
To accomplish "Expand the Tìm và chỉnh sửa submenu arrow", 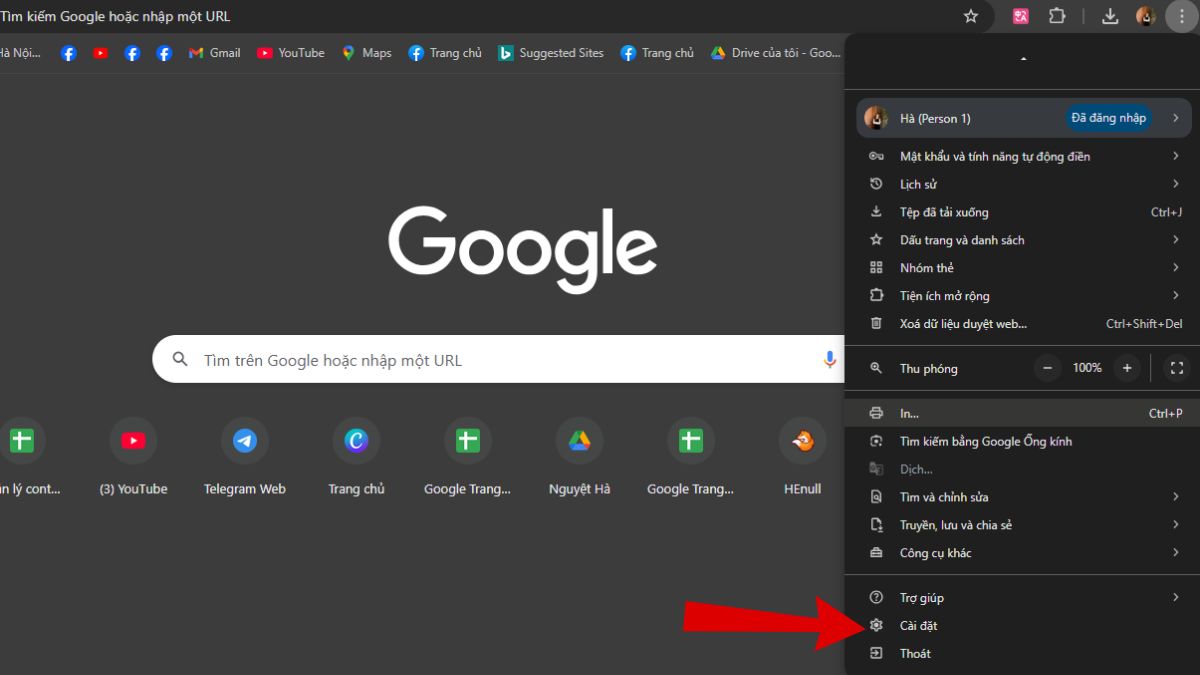I will (x=1176, y=497).
